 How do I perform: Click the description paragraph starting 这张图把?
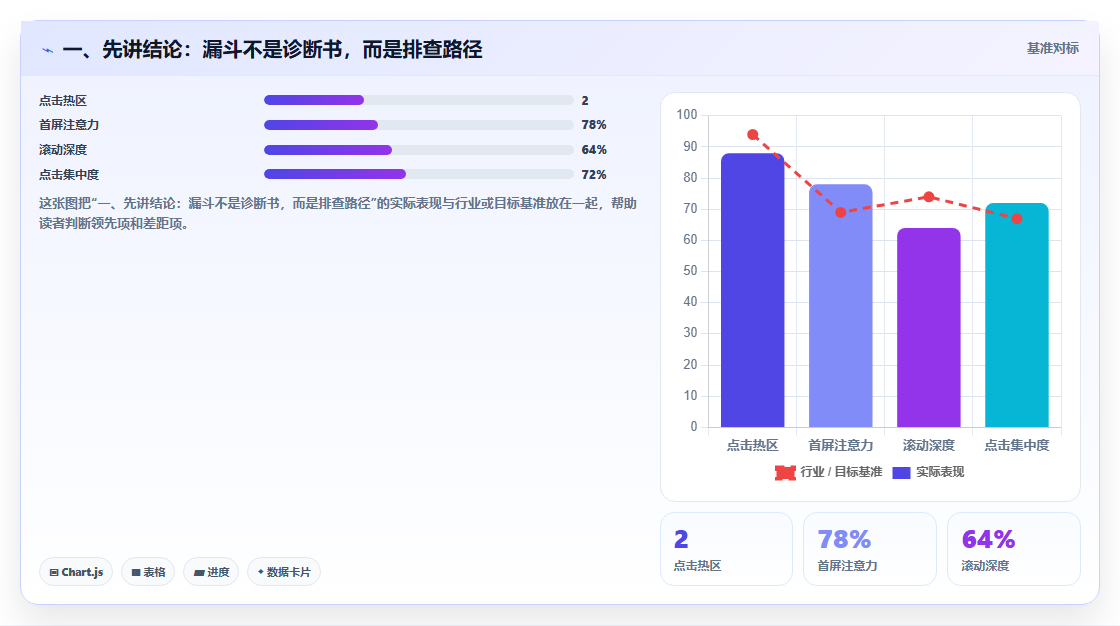pos(338,214)
